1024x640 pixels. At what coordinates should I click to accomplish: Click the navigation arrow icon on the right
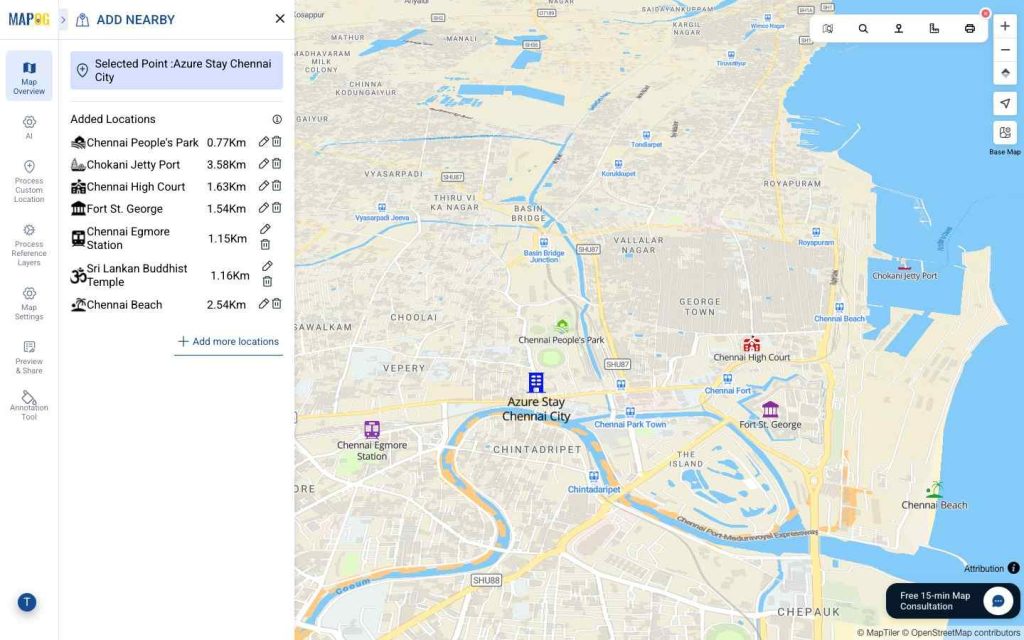[x=1004, y=103]
